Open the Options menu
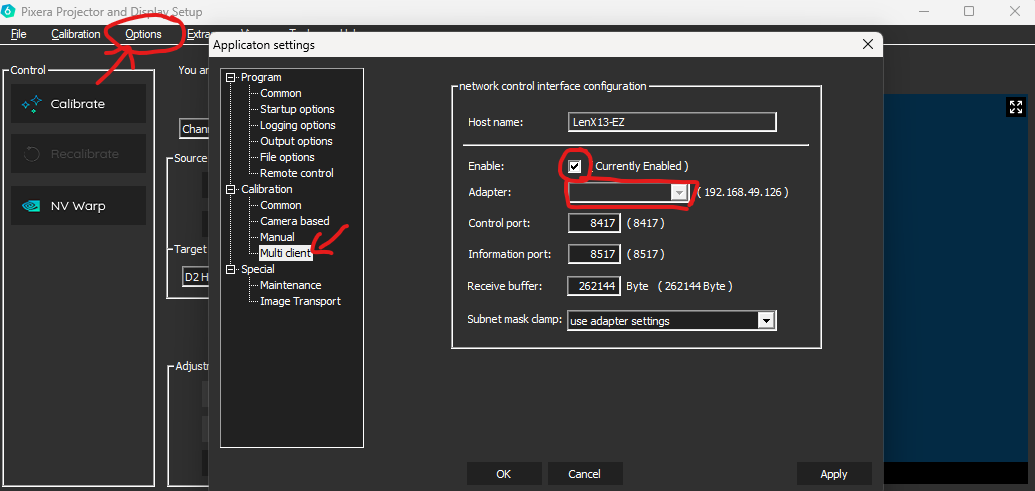Viewport: 1035px width, 491px height. (143, 34)
